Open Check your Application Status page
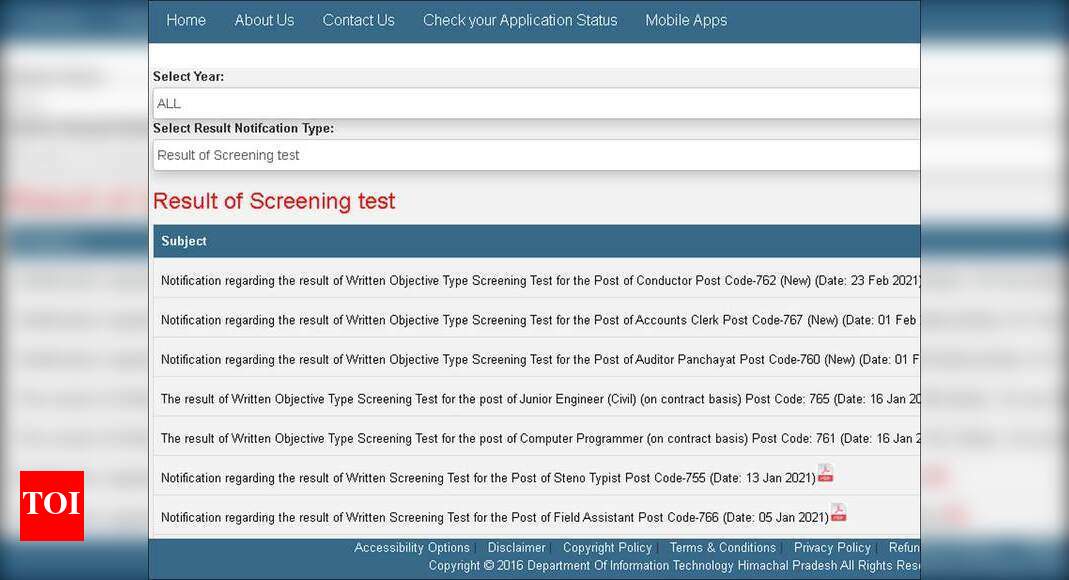Viewport: 1069px width, 580px height. pos(520,20)
